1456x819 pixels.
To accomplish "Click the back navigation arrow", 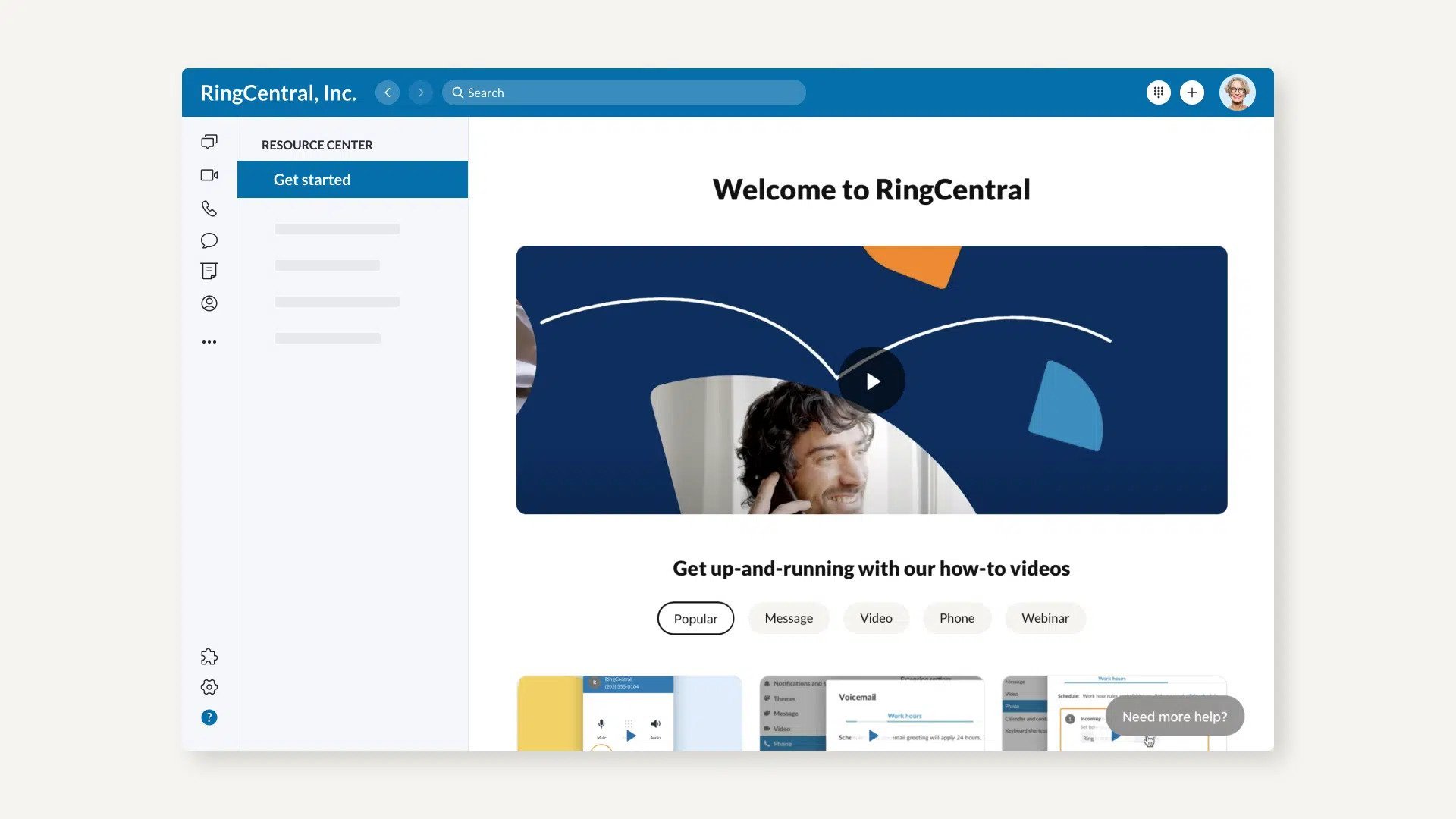I will (x=388, y=92).
